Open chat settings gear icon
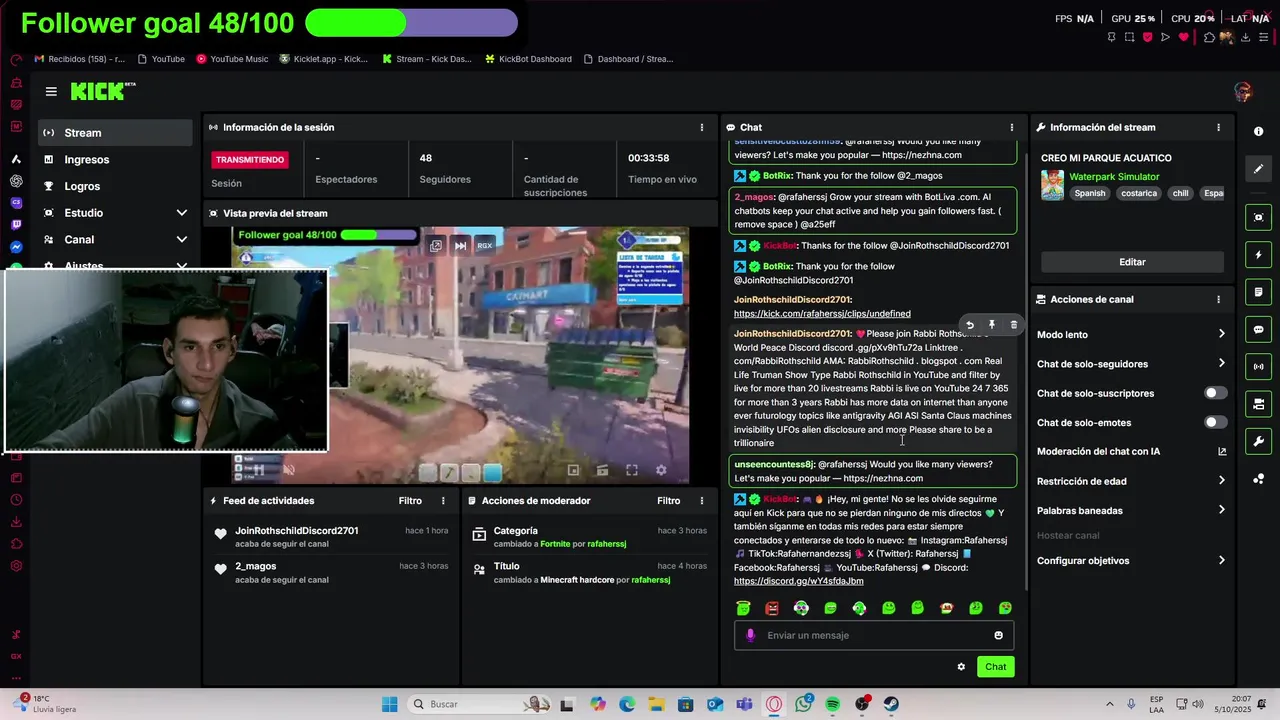1280x720 pixels. pyautogui.click(x=961, y=667)
